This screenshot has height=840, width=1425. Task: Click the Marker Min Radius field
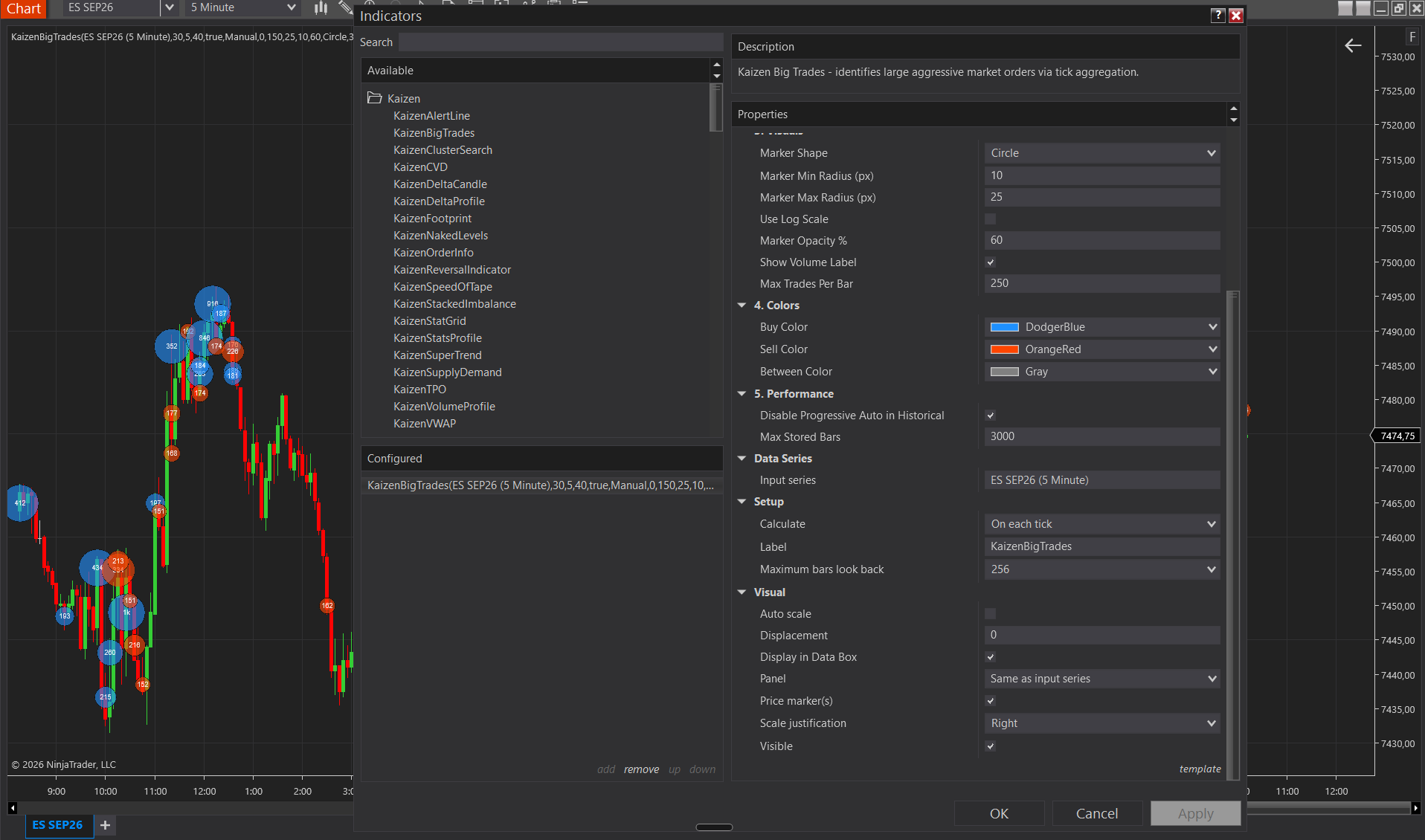(1102, 175)
